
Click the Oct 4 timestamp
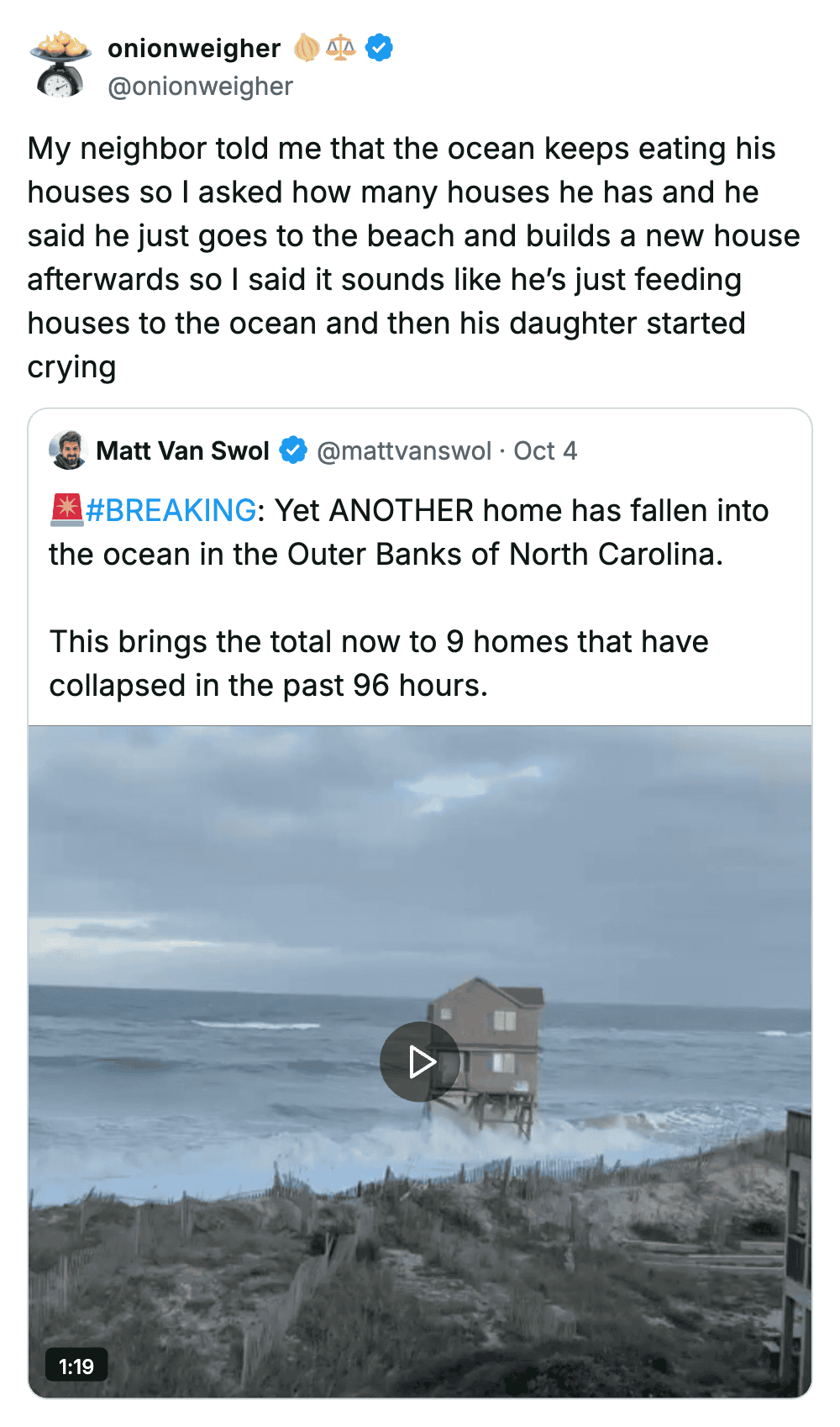(x=545, y=450)
